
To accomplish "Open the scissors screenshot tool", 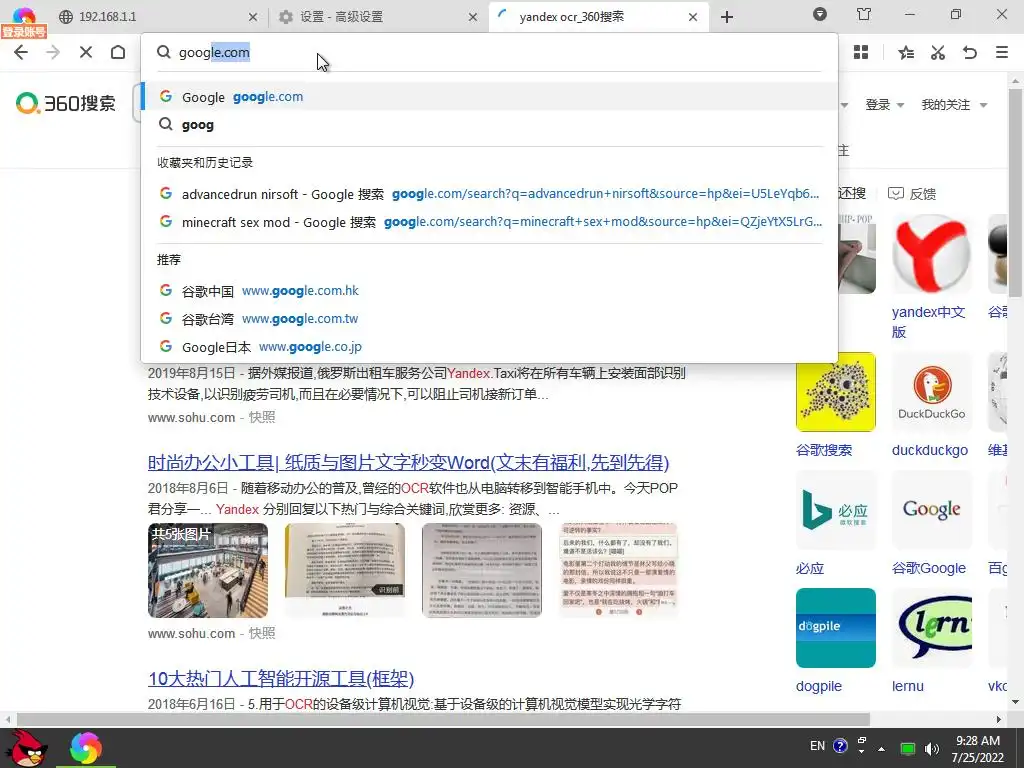I will (x=938, y=52).
